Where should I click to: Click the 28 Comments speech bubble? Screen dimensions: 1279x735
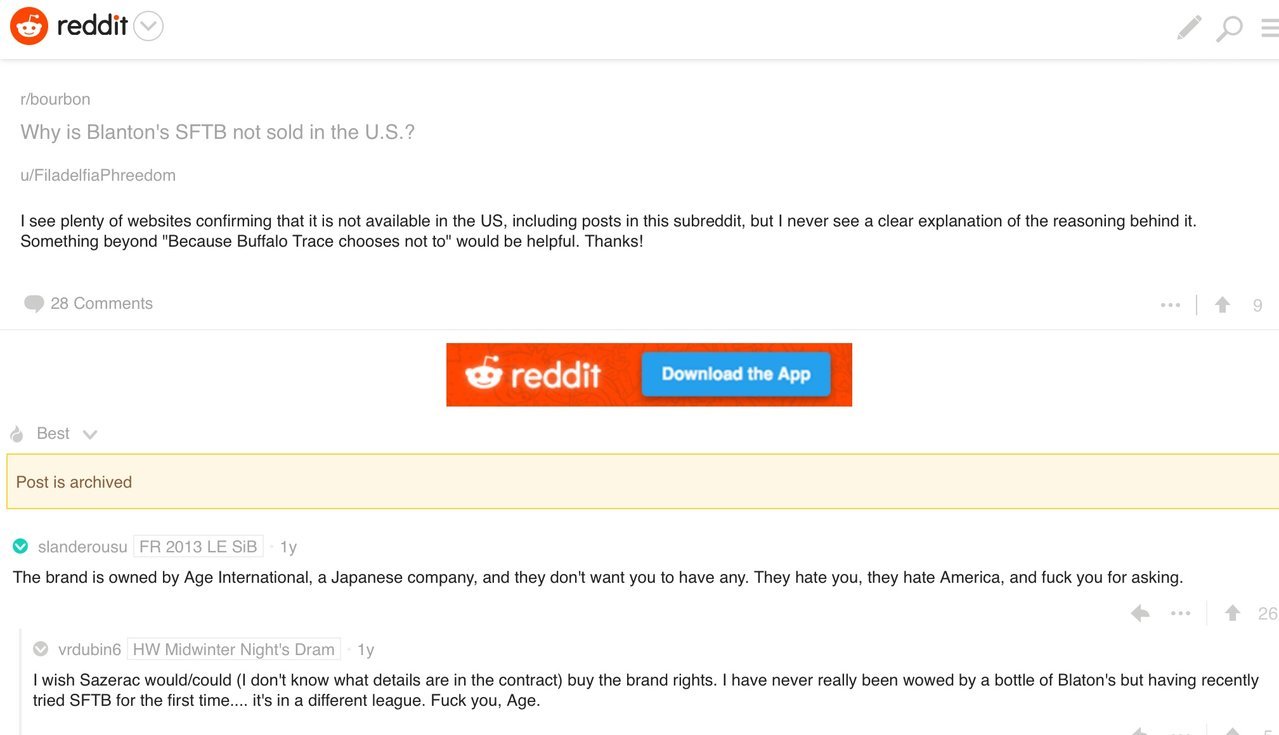(89, 303)
